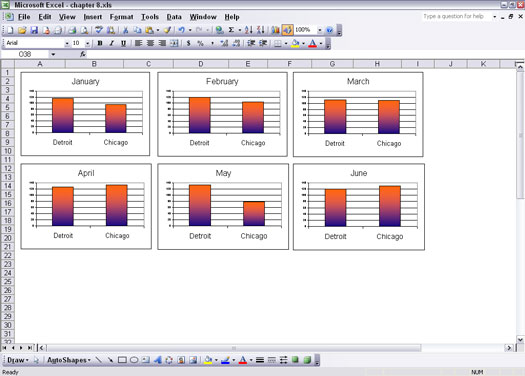Click the Chart Wizard icon
The height and width of the screenshot is (376, 525).
coord(275,30)
